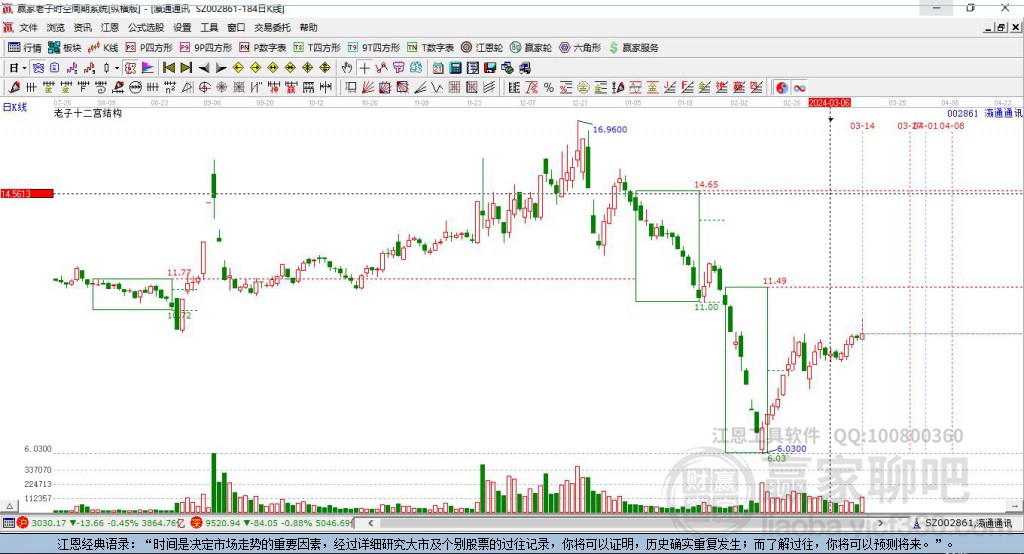Open the P数字表 tool

coord(263,48)
